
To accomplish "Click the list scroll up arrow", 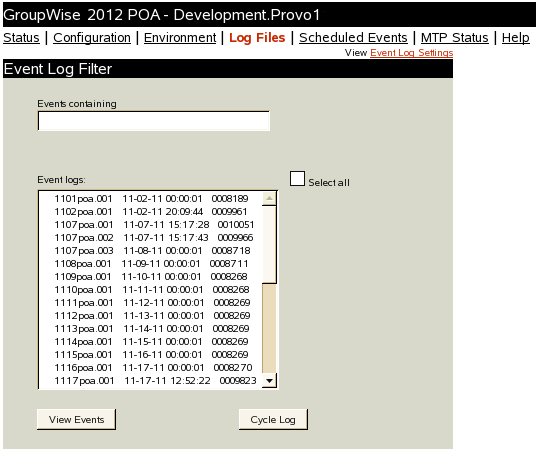I will tap(269, 199).
